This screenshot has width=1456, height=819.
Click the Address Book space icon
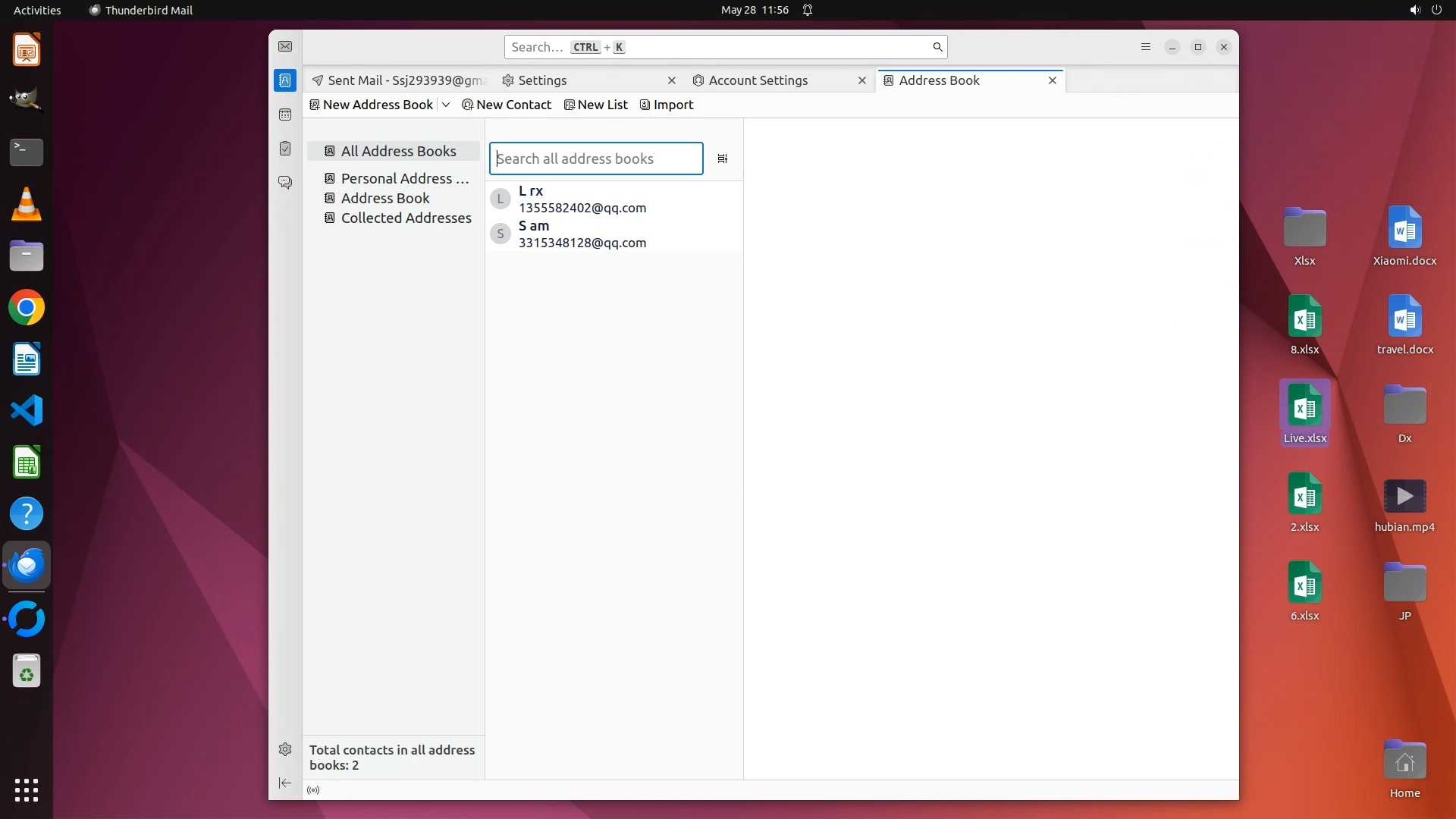(x=285, y=80)
